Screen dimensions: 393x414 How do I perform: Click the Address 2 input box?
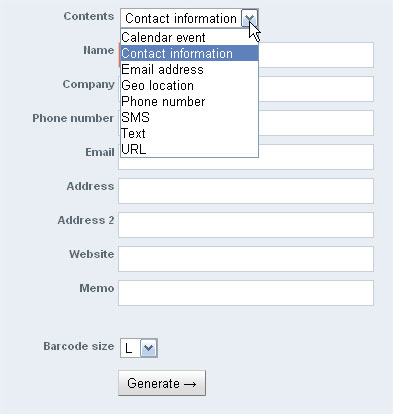246,225
